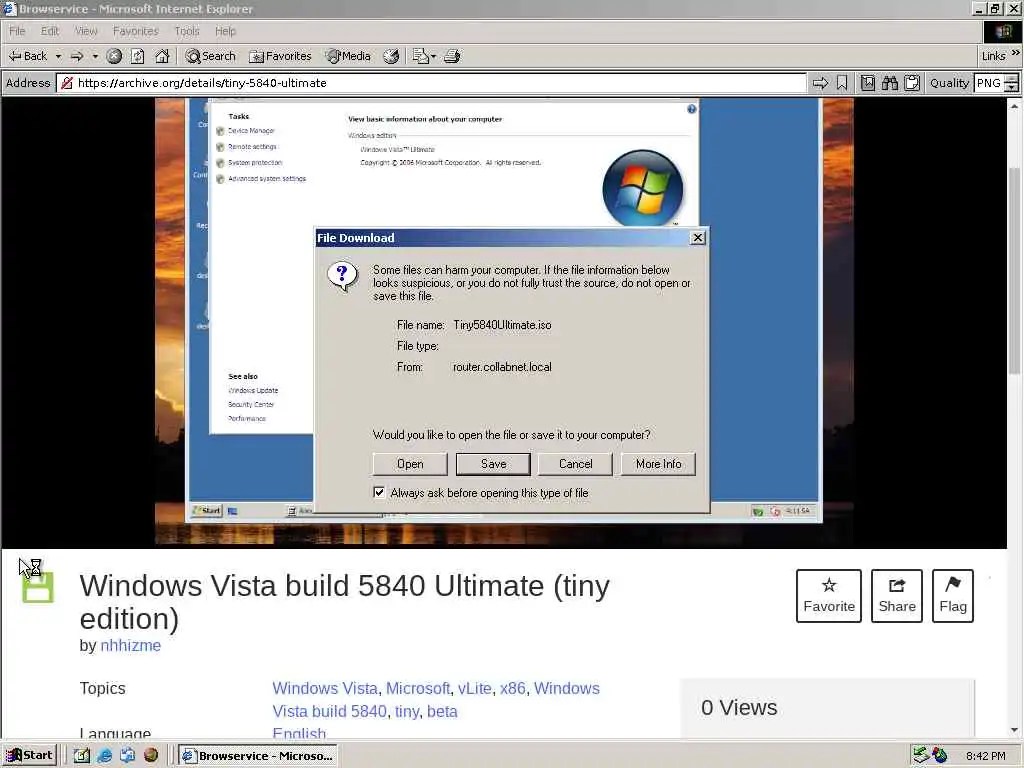Expand the Mail button dropdown arrow

pyautogui.click(x=433, y=56)
